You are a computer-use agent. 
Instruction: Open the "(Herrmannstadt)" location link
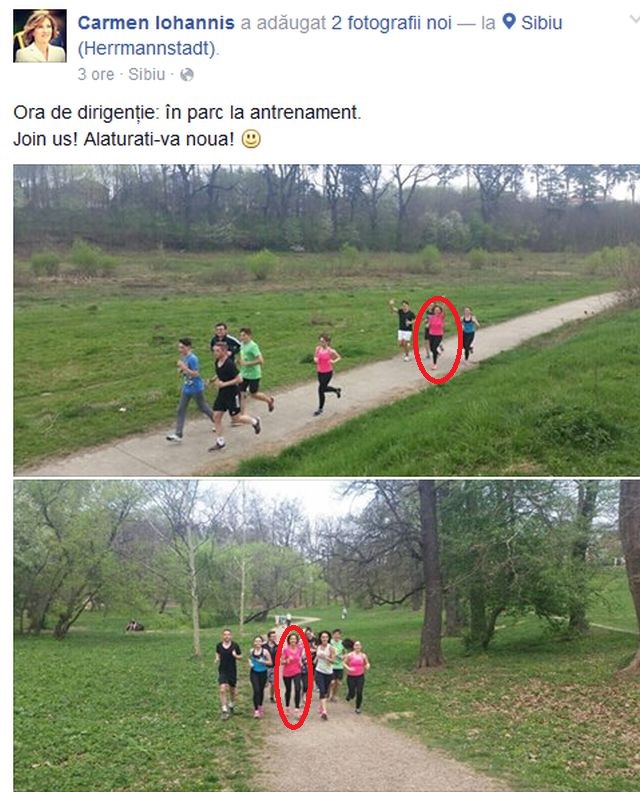click(148, 48)
